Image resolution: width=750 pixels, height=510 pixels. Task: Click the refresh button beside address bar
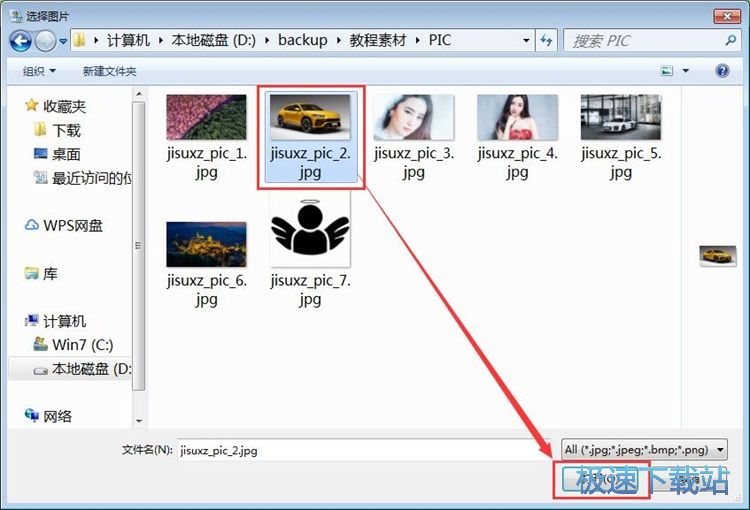pyautogui.click(x=546, y=41)
